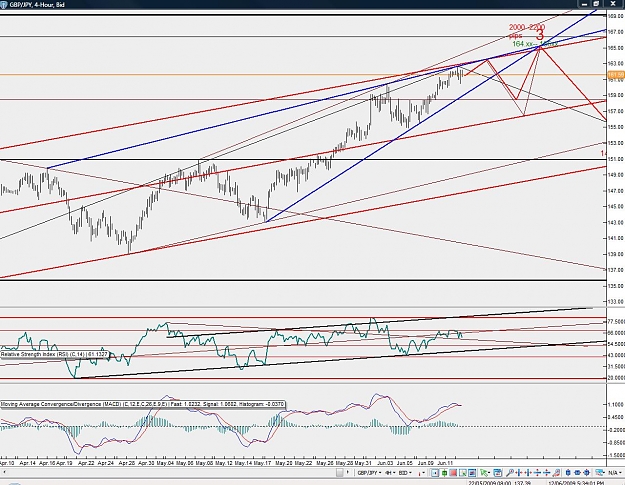Select the green candlestick chart icon

(x=444, y=473)
